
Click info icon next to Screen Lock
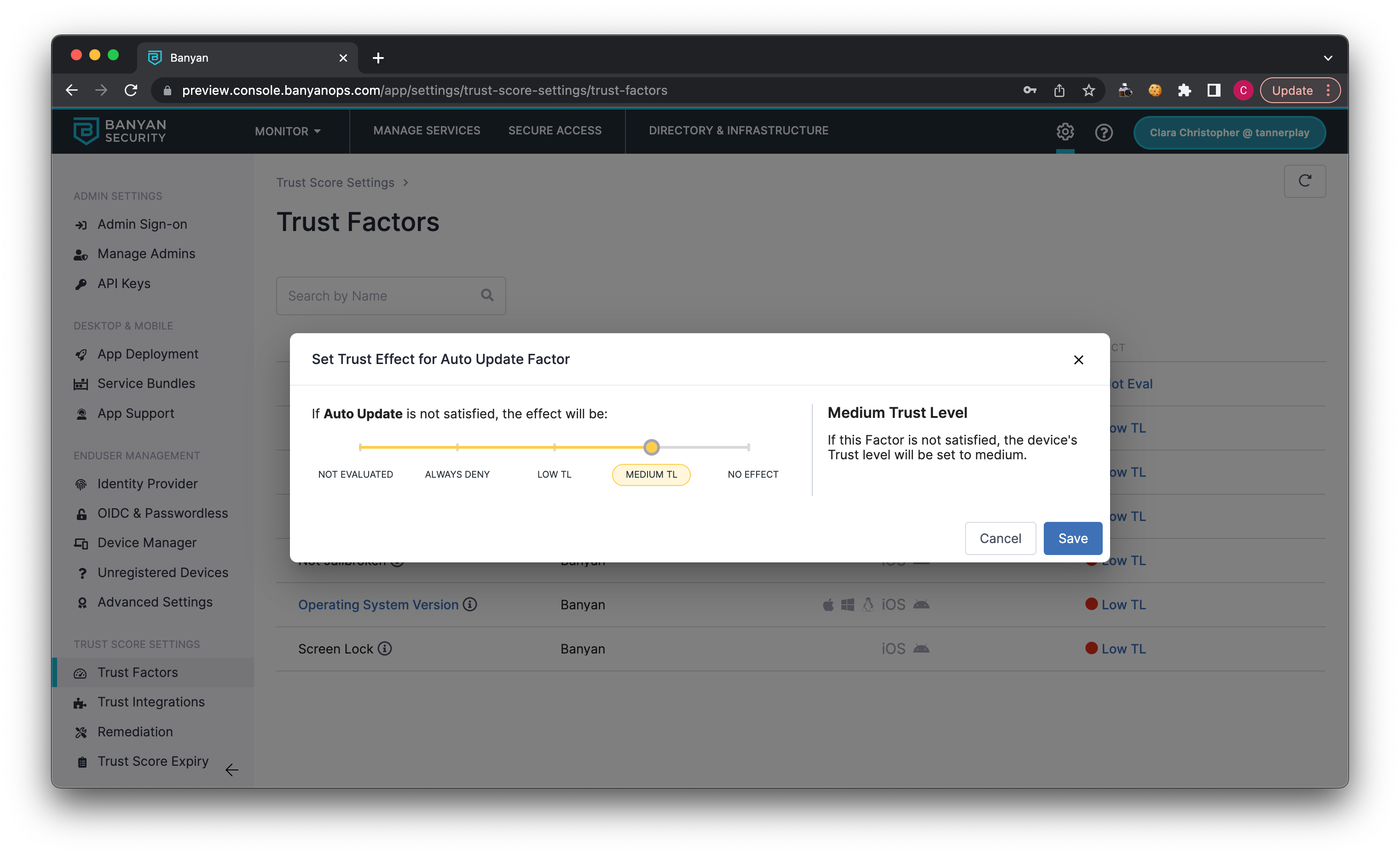point(385,649)
